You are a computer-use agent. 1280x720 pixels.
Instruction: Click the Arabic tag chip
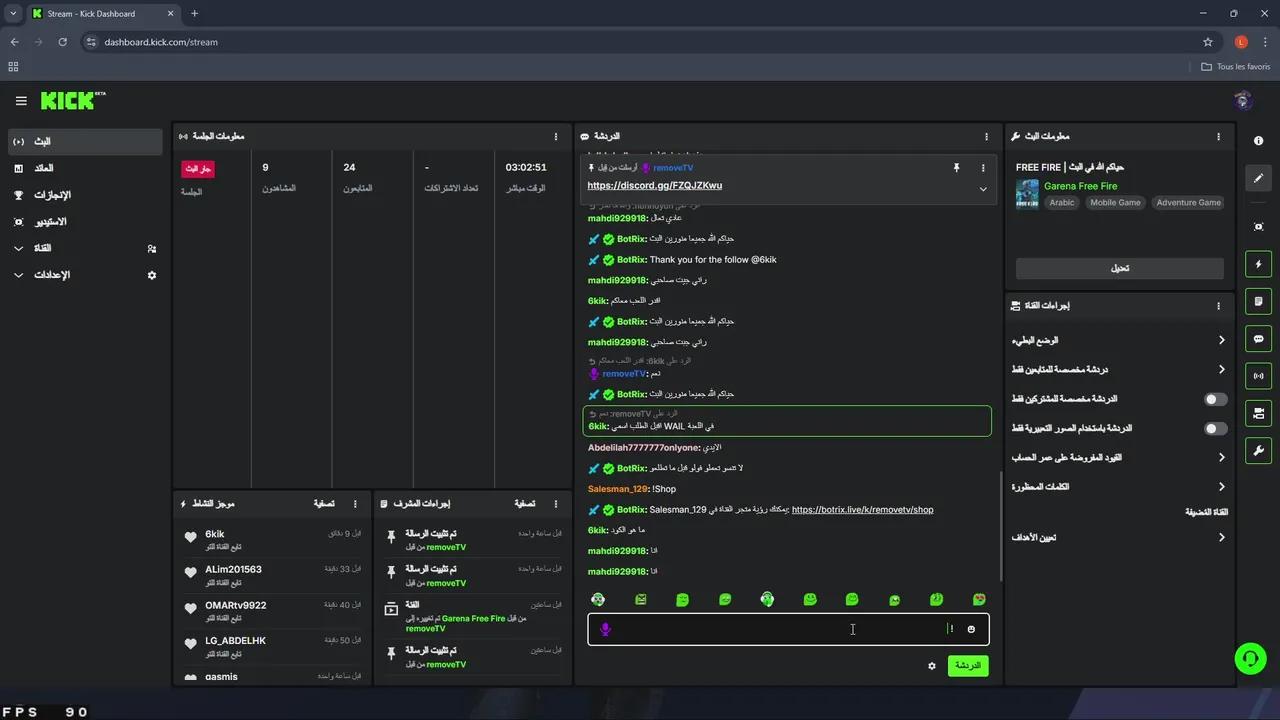(x=1062, y=202)
